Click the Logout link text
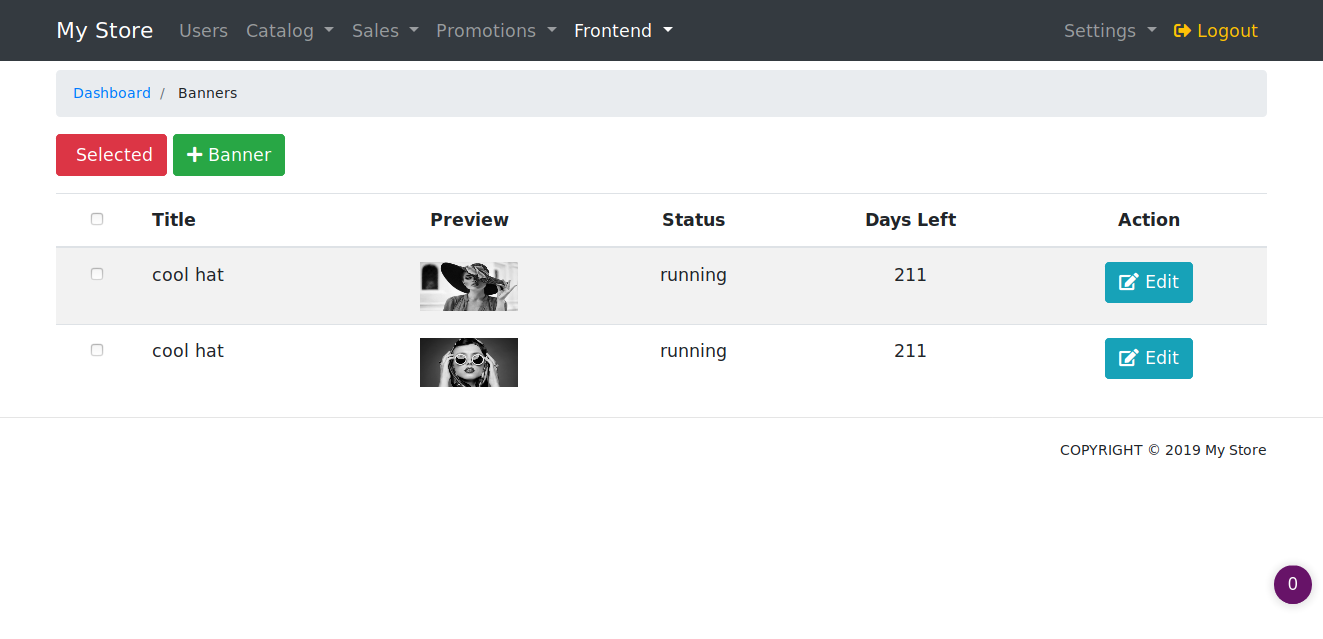The image size is (1323, 639). coord(1227,31)
